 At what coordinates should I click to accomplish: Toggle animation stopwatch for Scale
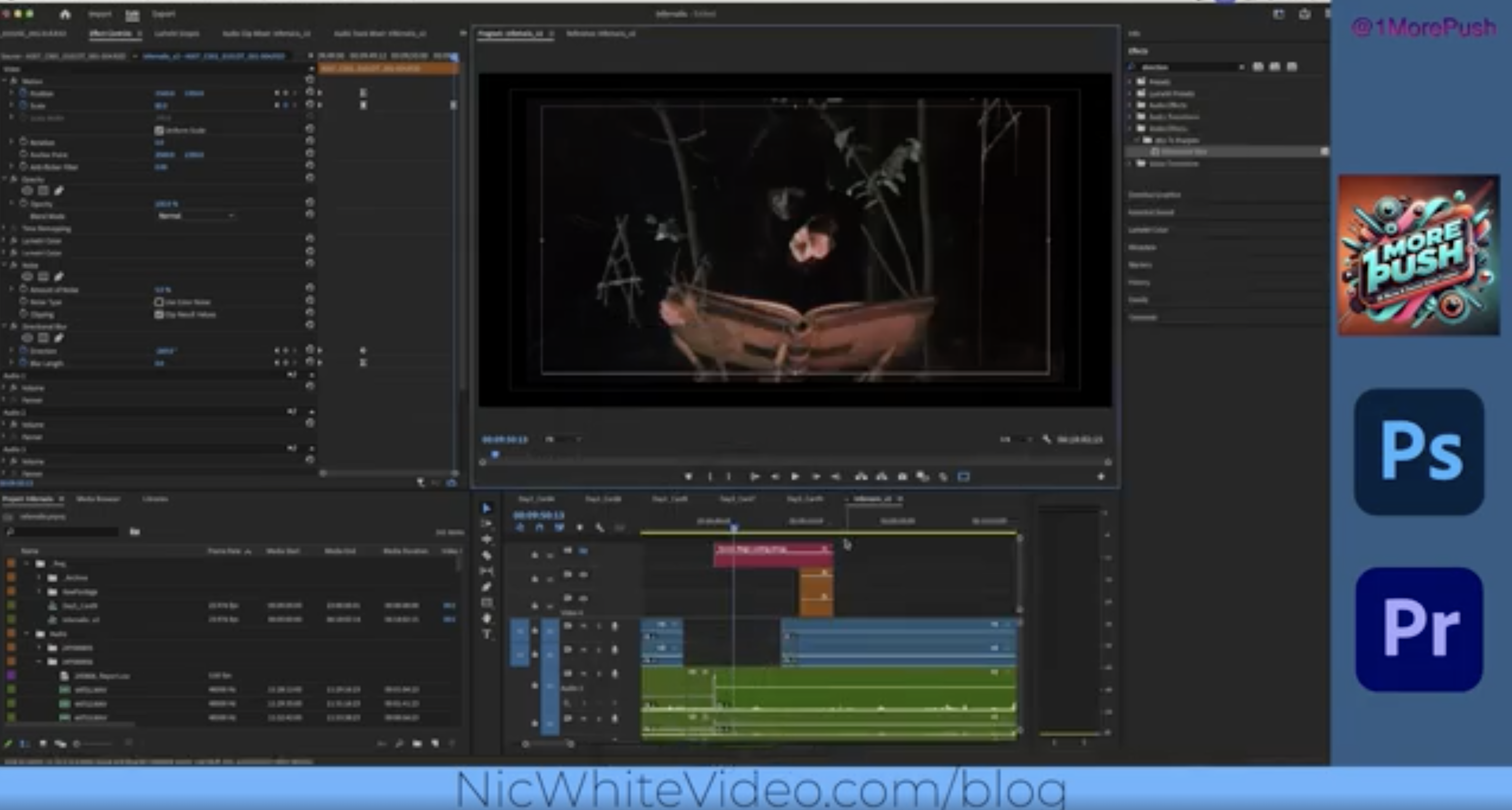23,105
